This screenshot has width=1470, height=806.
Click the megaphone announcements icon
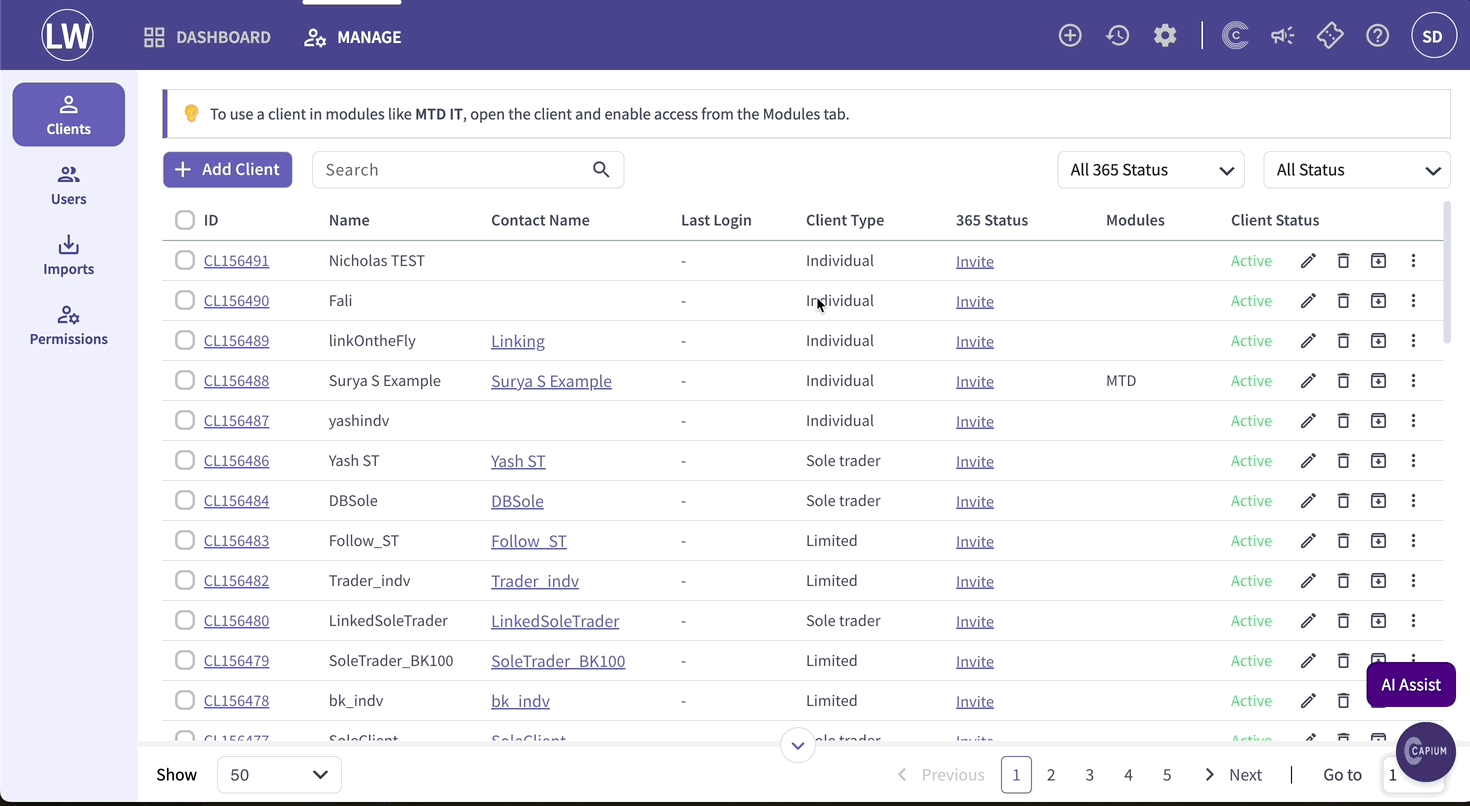[1283, 36]
